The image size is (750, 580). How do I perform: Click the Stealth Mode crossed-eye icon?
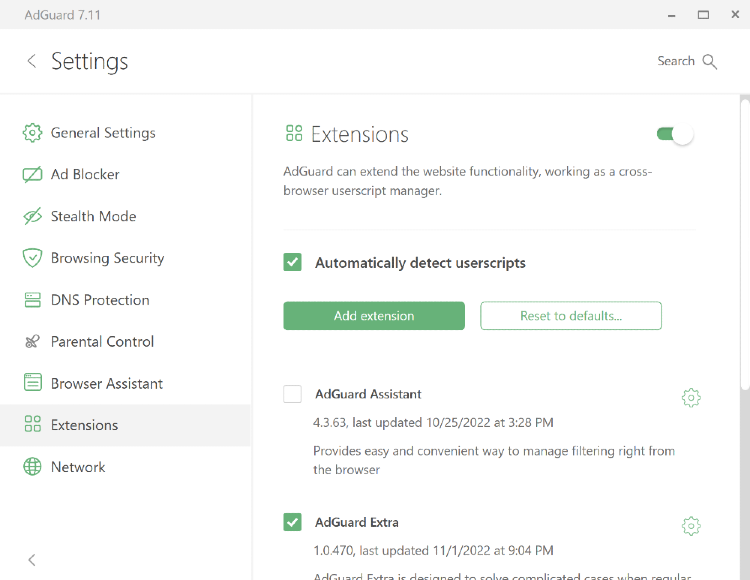[32, 216]
